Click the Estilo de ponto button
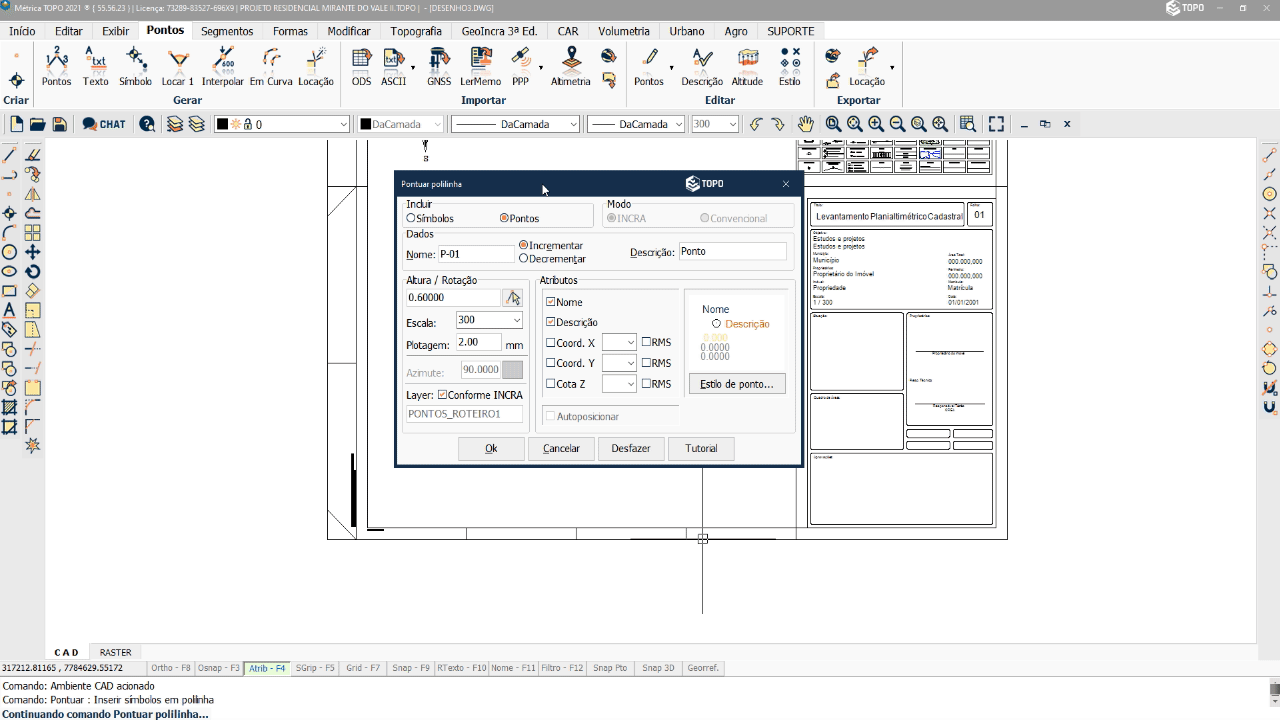The image size is (1280, 720). coord(736,384)
